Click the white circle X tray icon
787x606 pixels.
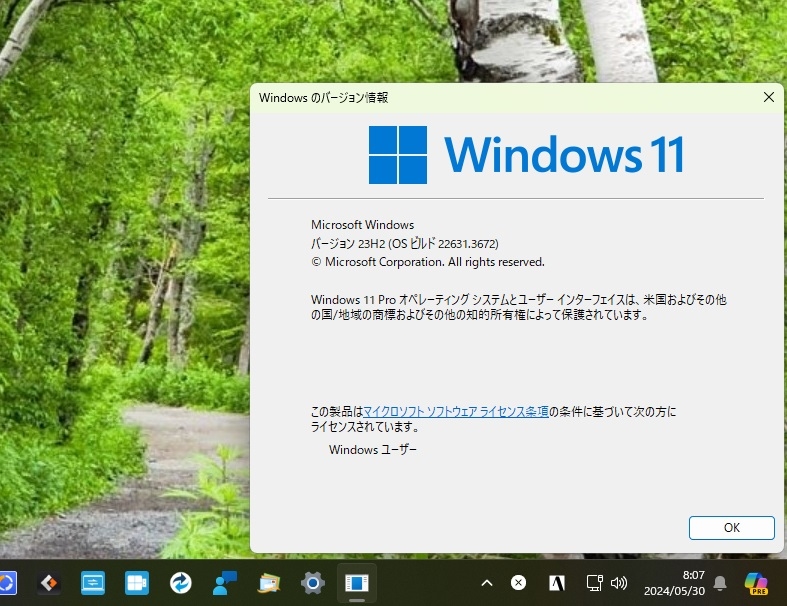[x=518, y=582]
